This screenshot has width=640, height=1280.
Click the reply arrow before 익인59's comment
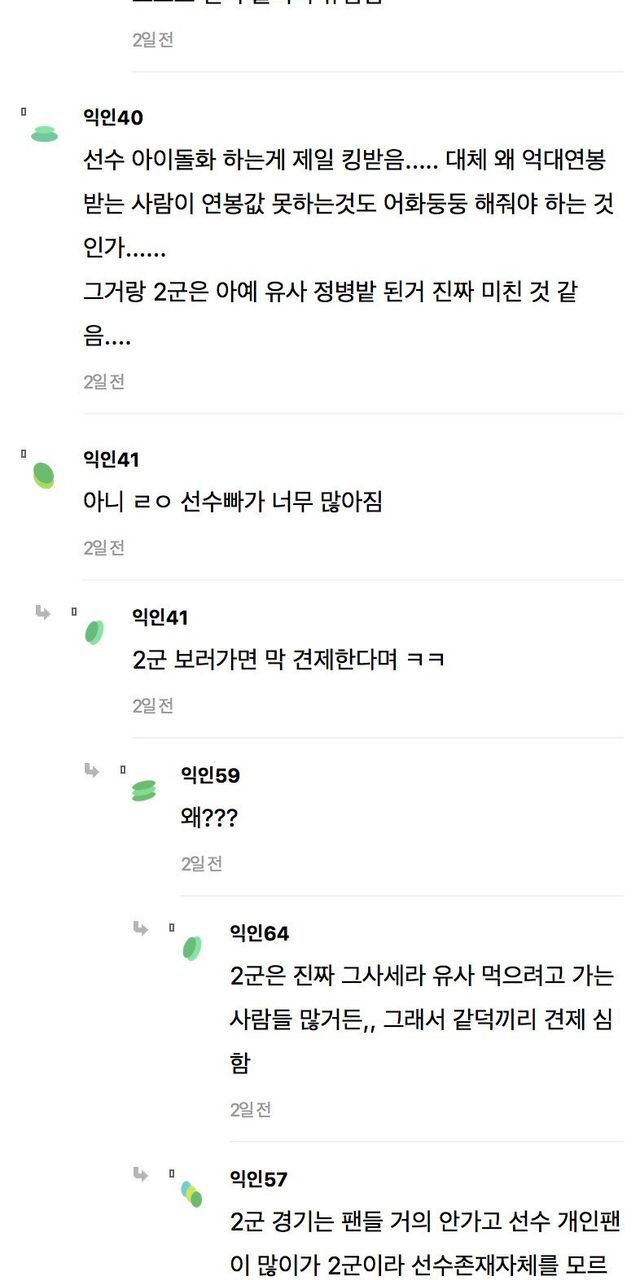[92, 769]
